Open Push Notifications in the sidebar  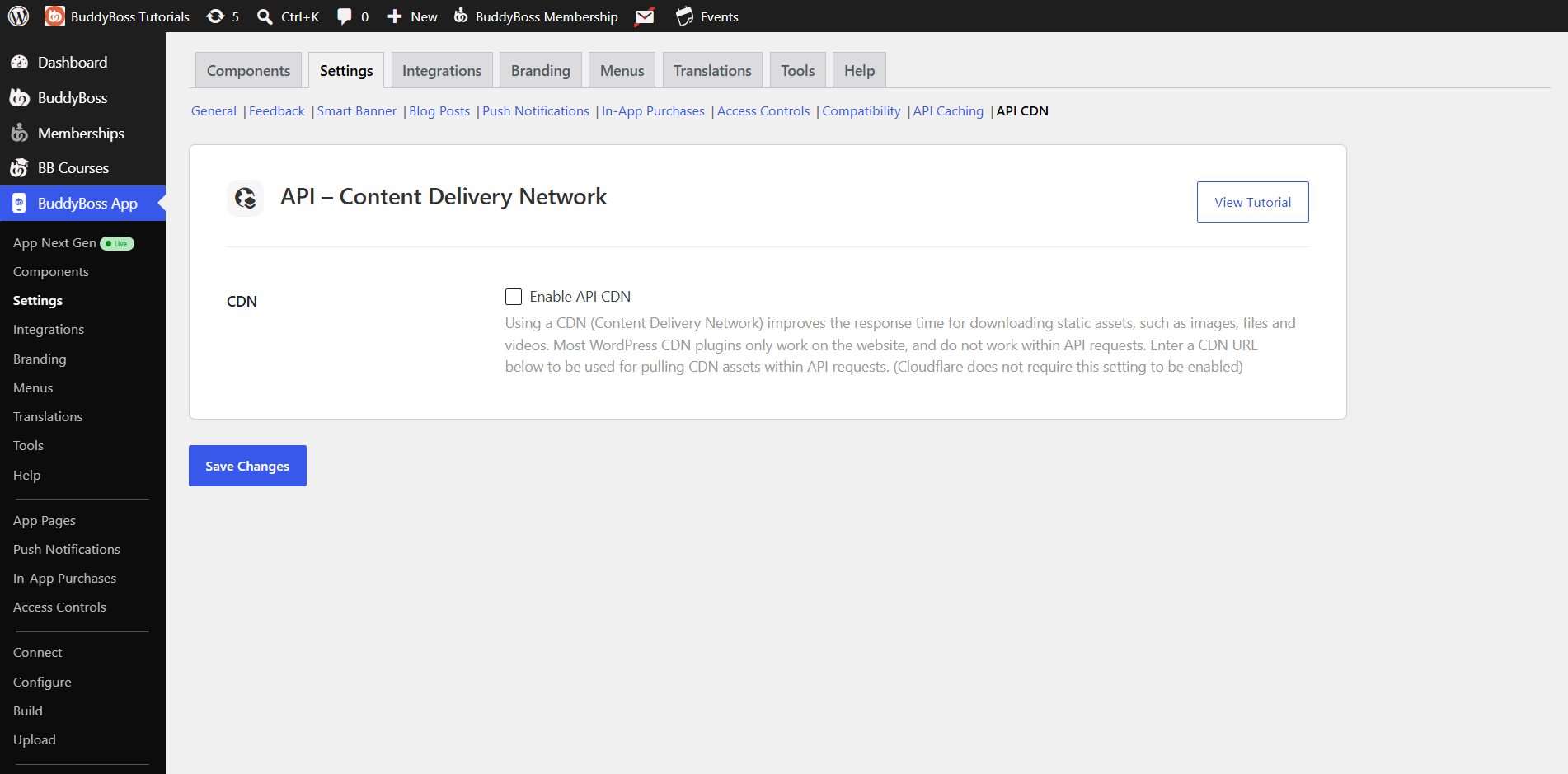(x=67, y=550)
